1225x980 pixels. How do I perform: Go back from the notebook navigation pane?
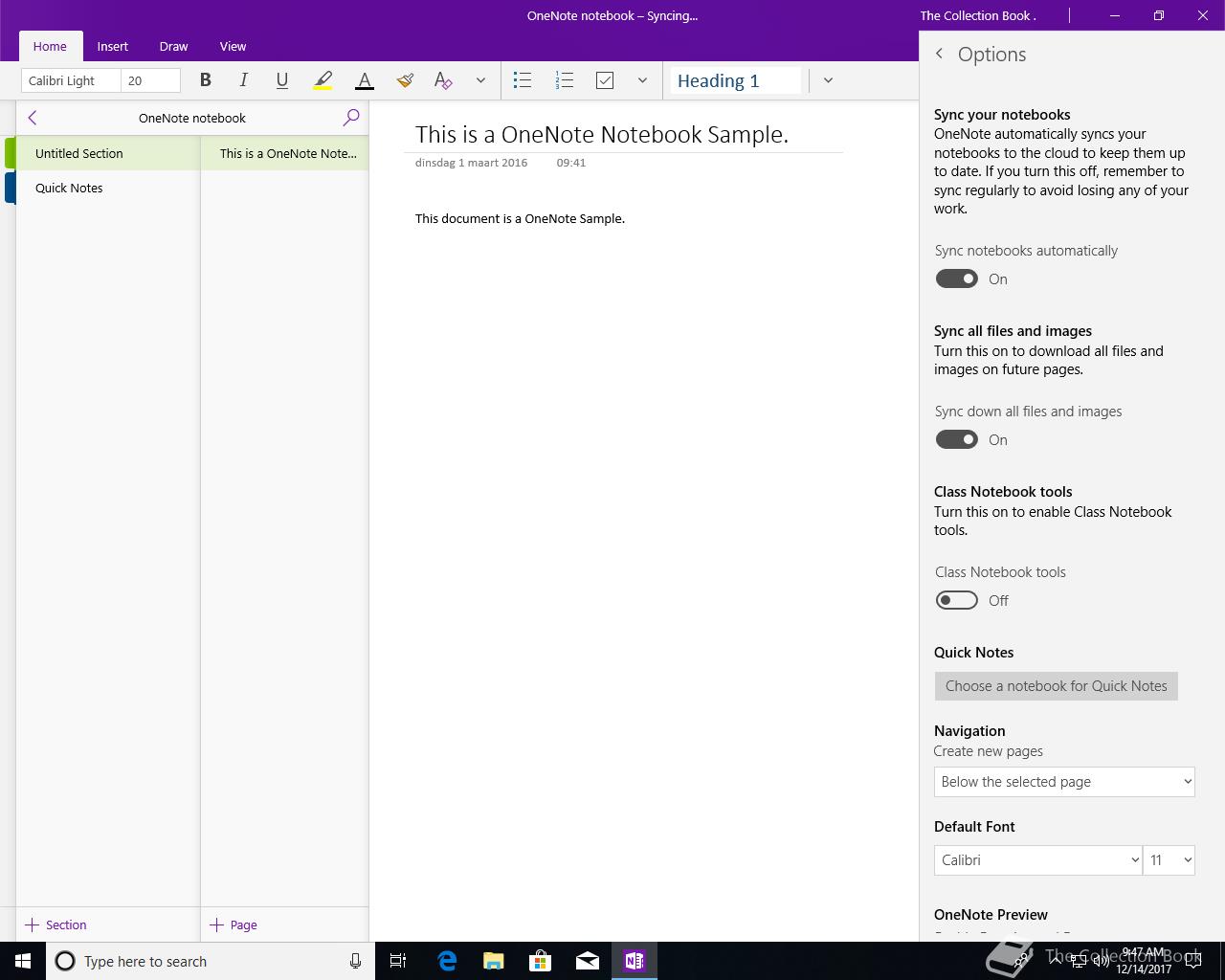pyautogui.click(x=33, y=118)
